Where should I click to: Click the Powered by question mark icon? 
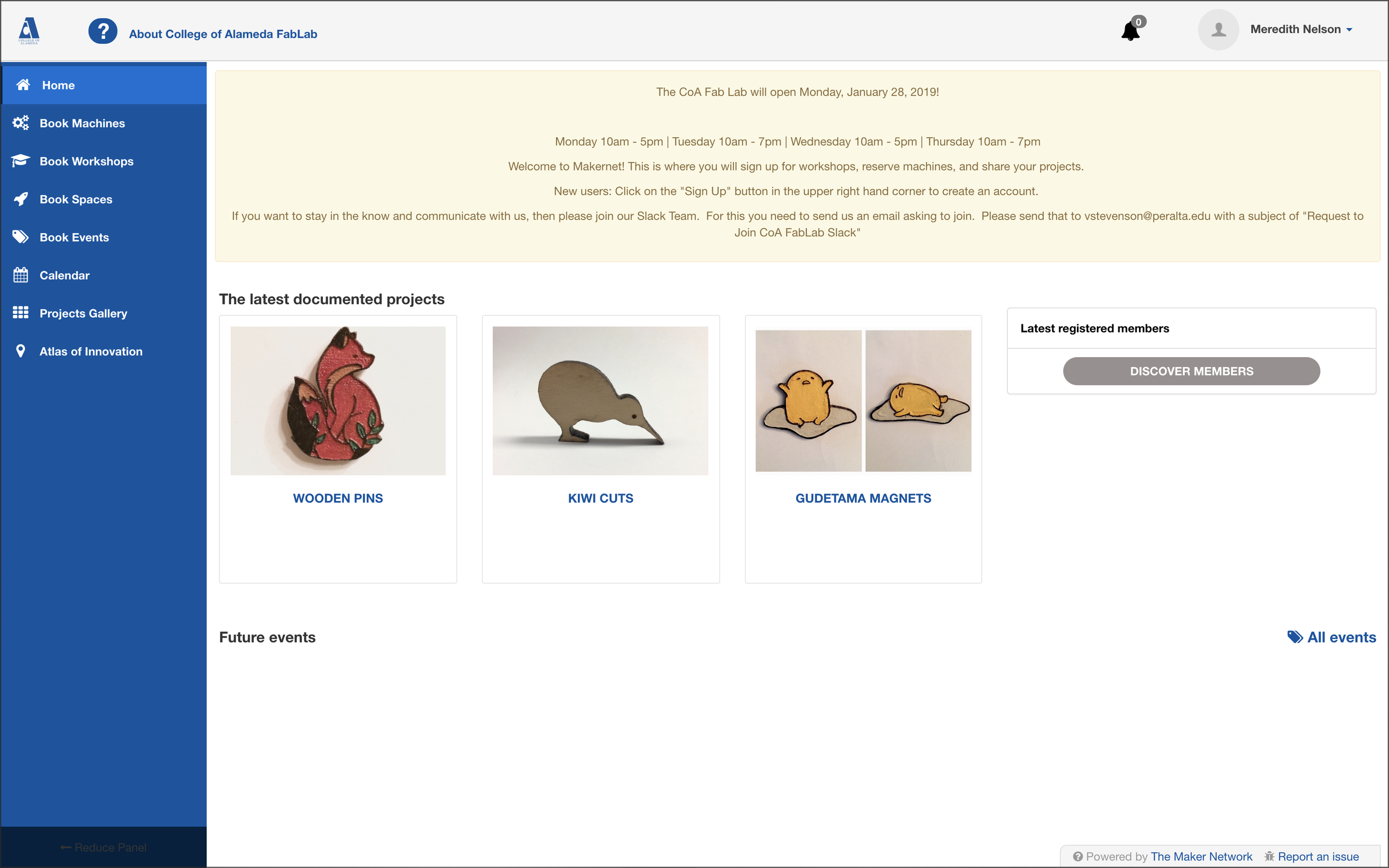tap(1078, 856)
